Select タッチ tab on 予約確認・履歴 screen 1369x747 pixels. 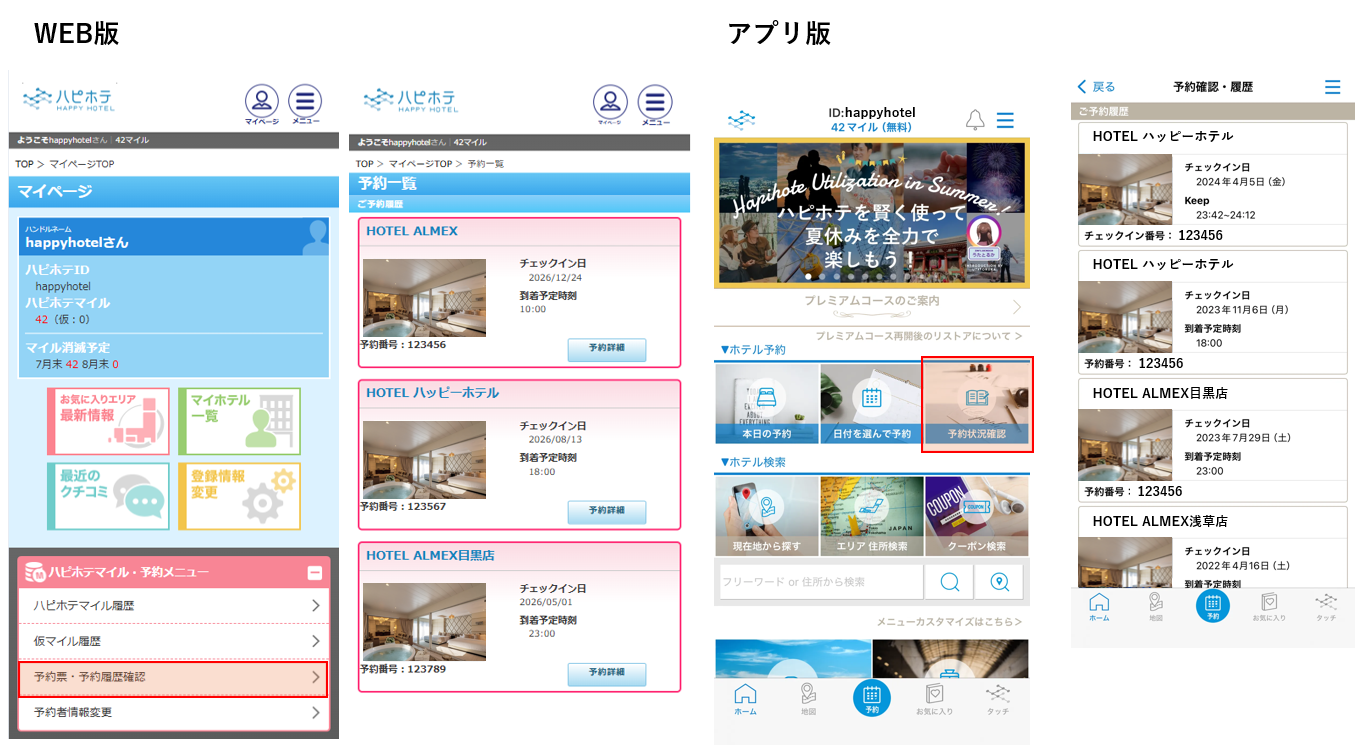[1326, 606]
